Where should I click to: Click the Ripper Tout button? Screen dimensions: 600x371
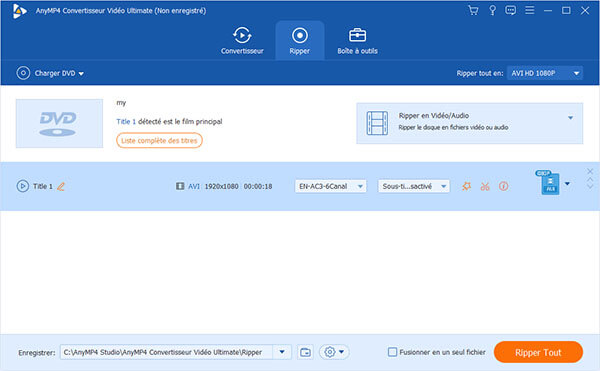(538, 352)
